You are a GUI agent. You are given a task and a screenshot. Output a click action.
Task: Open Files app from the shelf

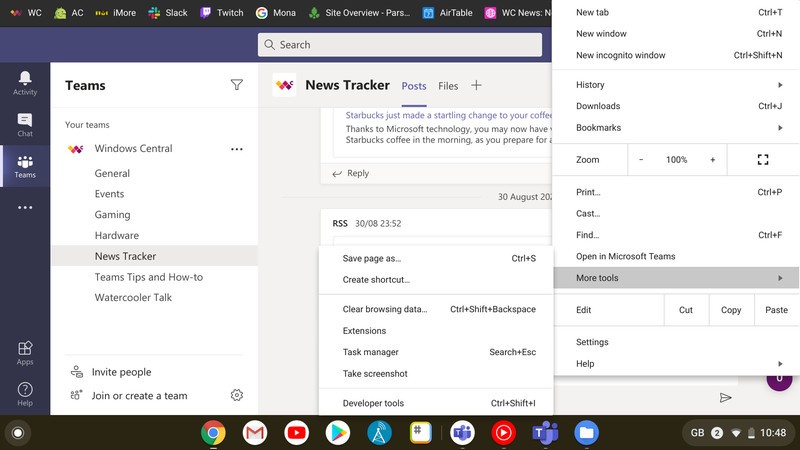tap(587, 433)
